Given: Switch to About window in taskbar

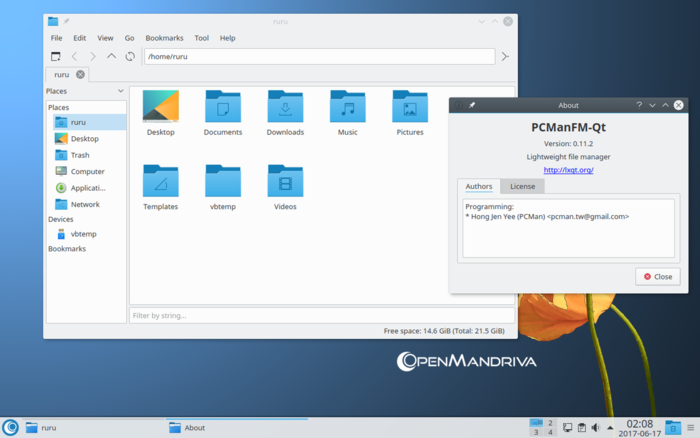Looking at the screenshot, I should coord(237,427).
